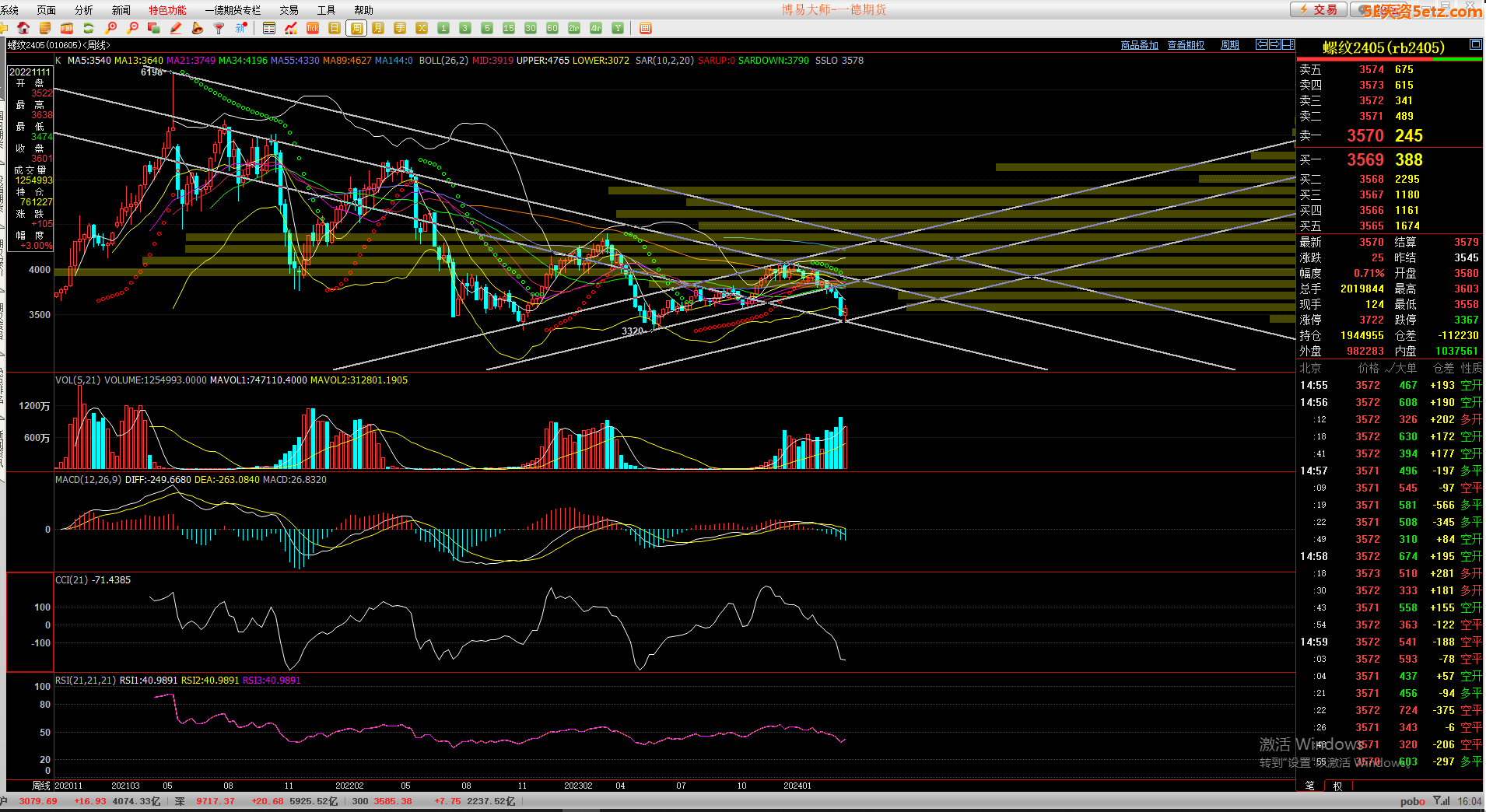The height and width of the screenshot is (812, 1486).
Task: Open the 特色功能 menu
Action: point(167,10)
